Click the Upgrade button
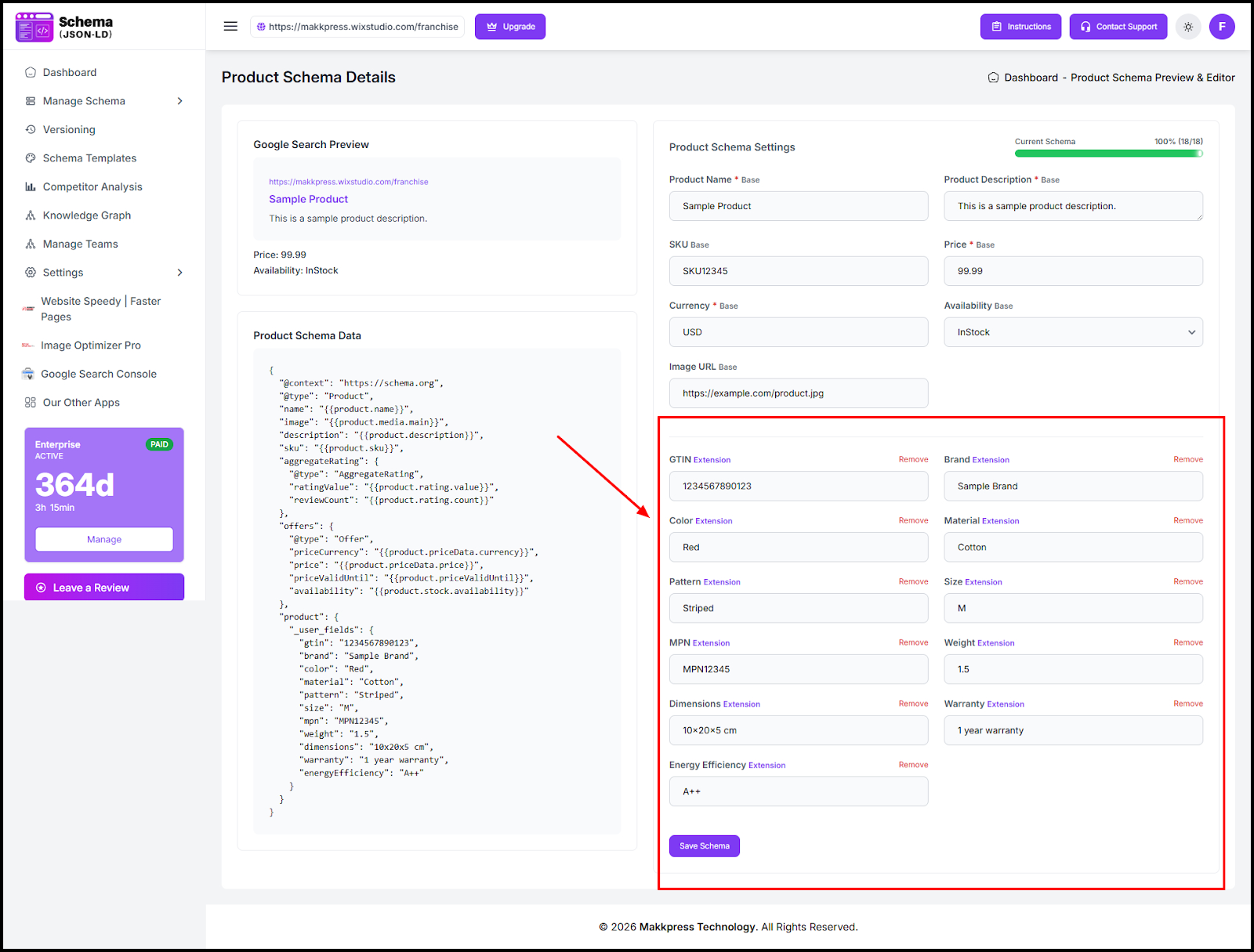This screenshot has height=952, width=1254. coord(510,27)
